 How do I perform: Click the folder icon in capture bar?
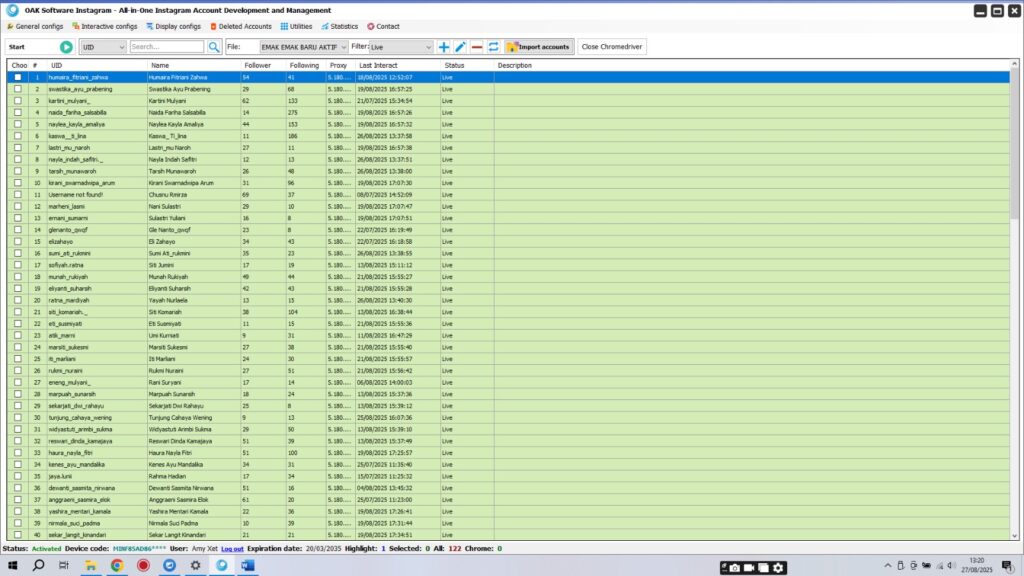click(763, 568)
